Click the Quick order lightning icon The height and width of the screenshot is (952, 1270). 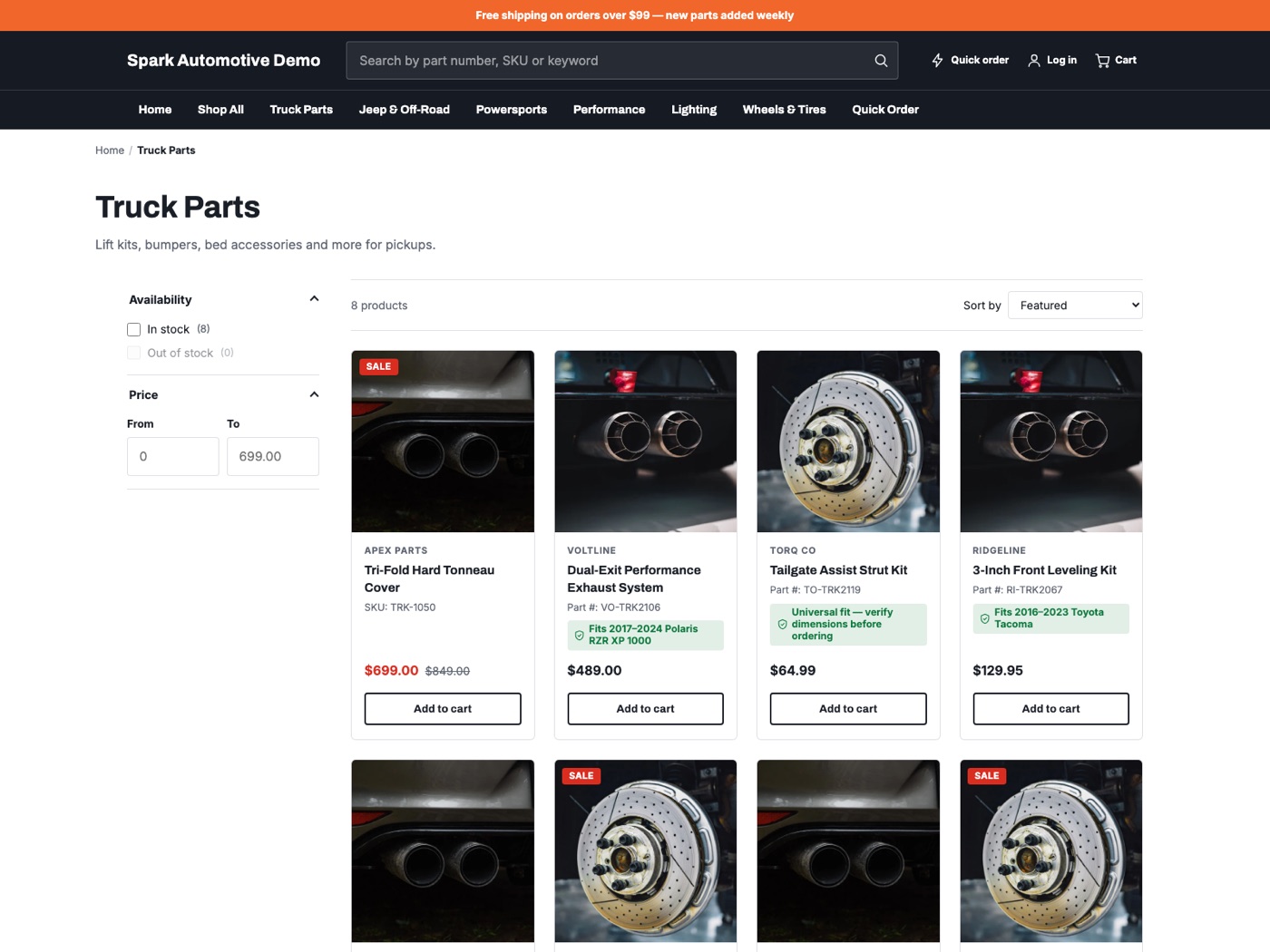tap(938, 61)
